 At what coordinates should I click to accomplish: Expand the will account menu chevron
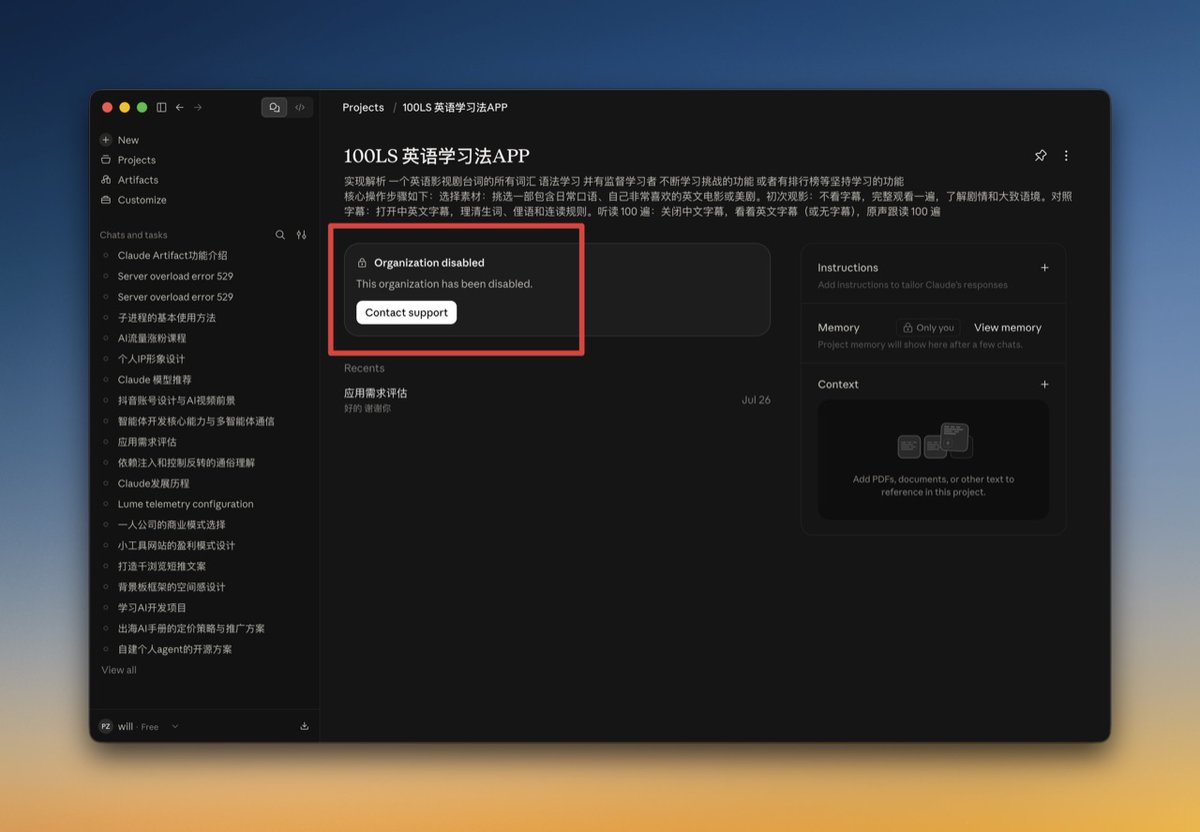(175, 726)
